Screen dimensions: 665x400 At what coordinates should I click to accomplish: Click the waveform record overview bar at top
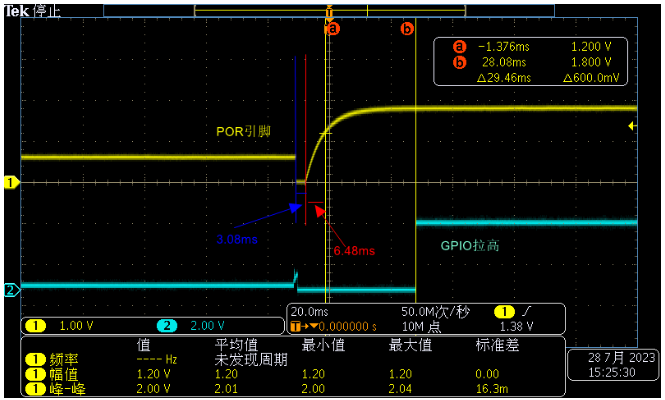[x=329, y=11]
